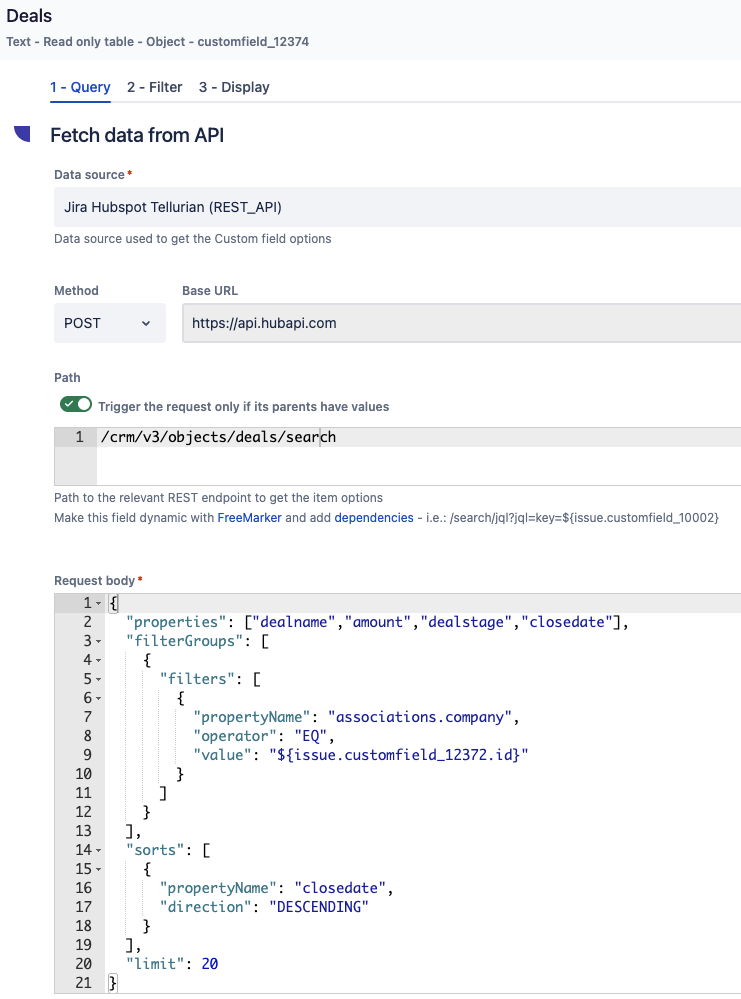This screenshot has height=999, width=741.
Task: Open the dependencies link
Action: point(374,518)
